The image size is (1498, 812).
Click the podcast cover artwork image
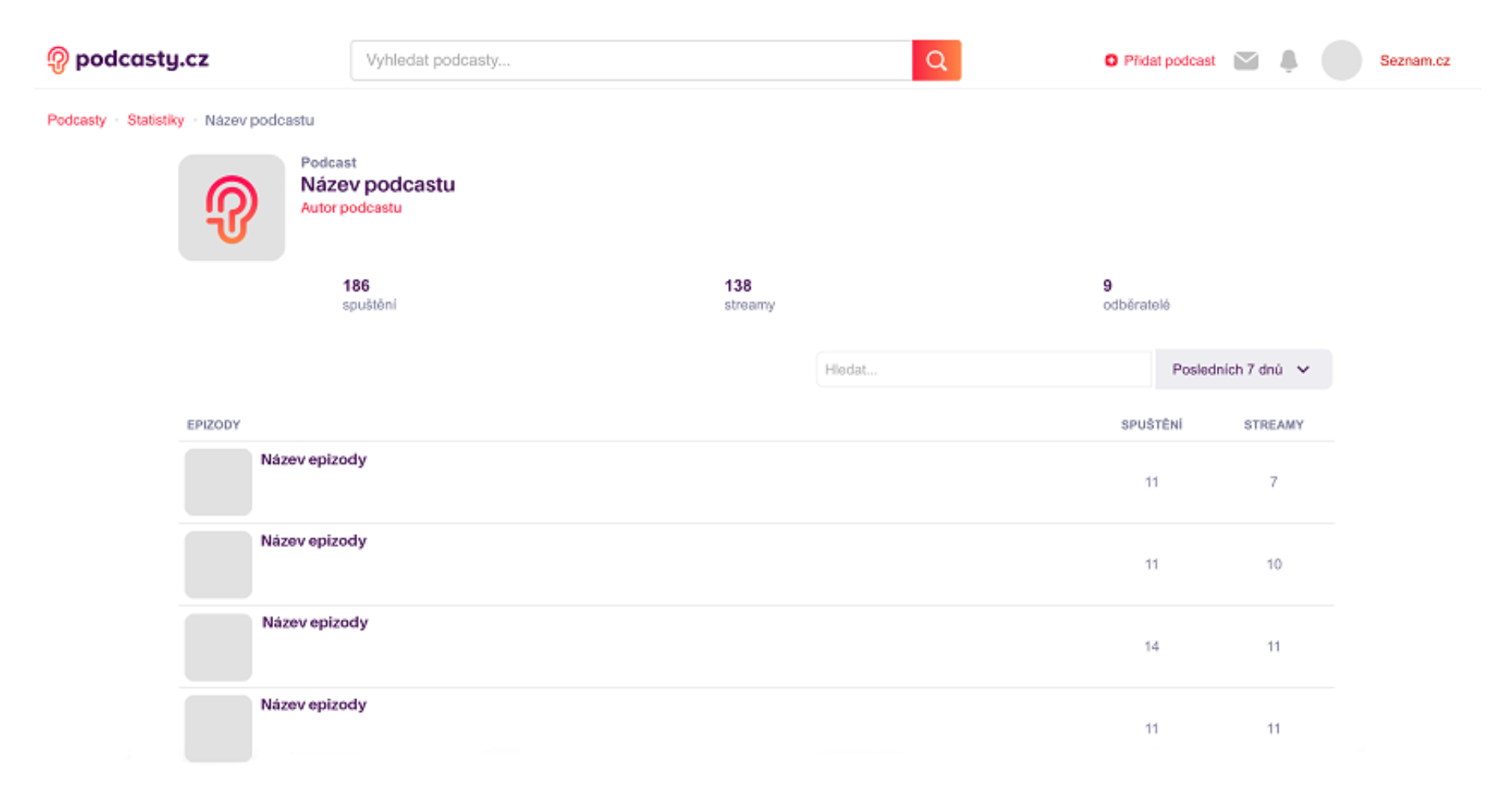[232, 207]
